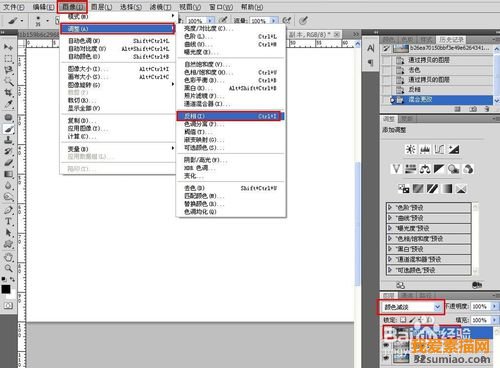Add a Brightness/Contrast adjustment (sun icon)
500x368 pixels.
410,149
